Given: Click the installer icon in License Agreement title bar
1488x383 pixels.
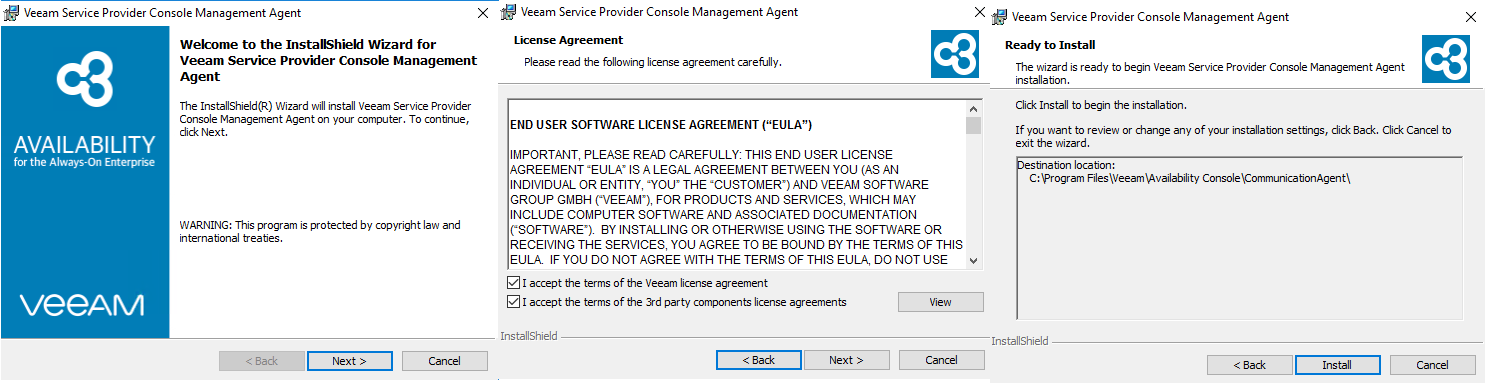Looking at the screenshot, I should [x=508, y=12].
